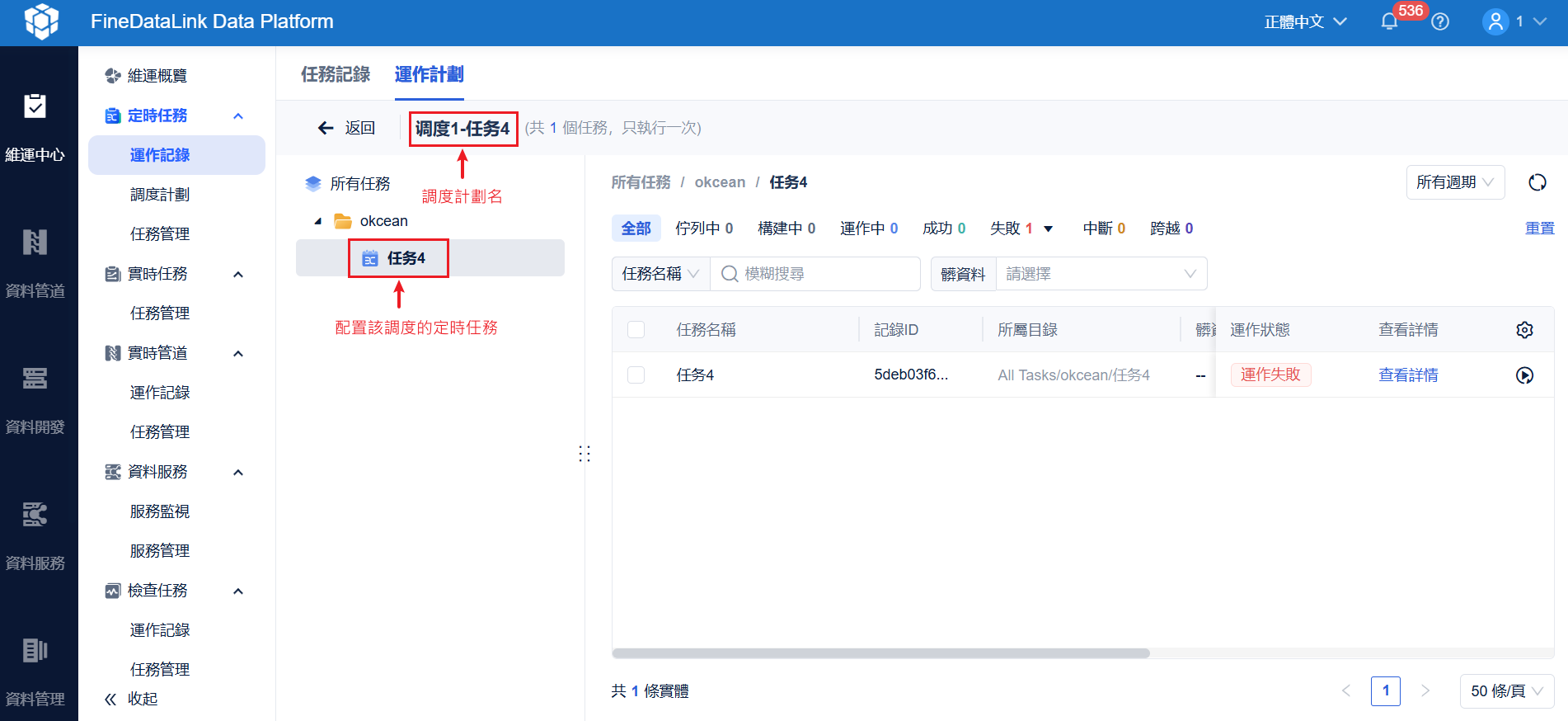
Task: Filter by 中斷 status
Action: pos(1104,229)
